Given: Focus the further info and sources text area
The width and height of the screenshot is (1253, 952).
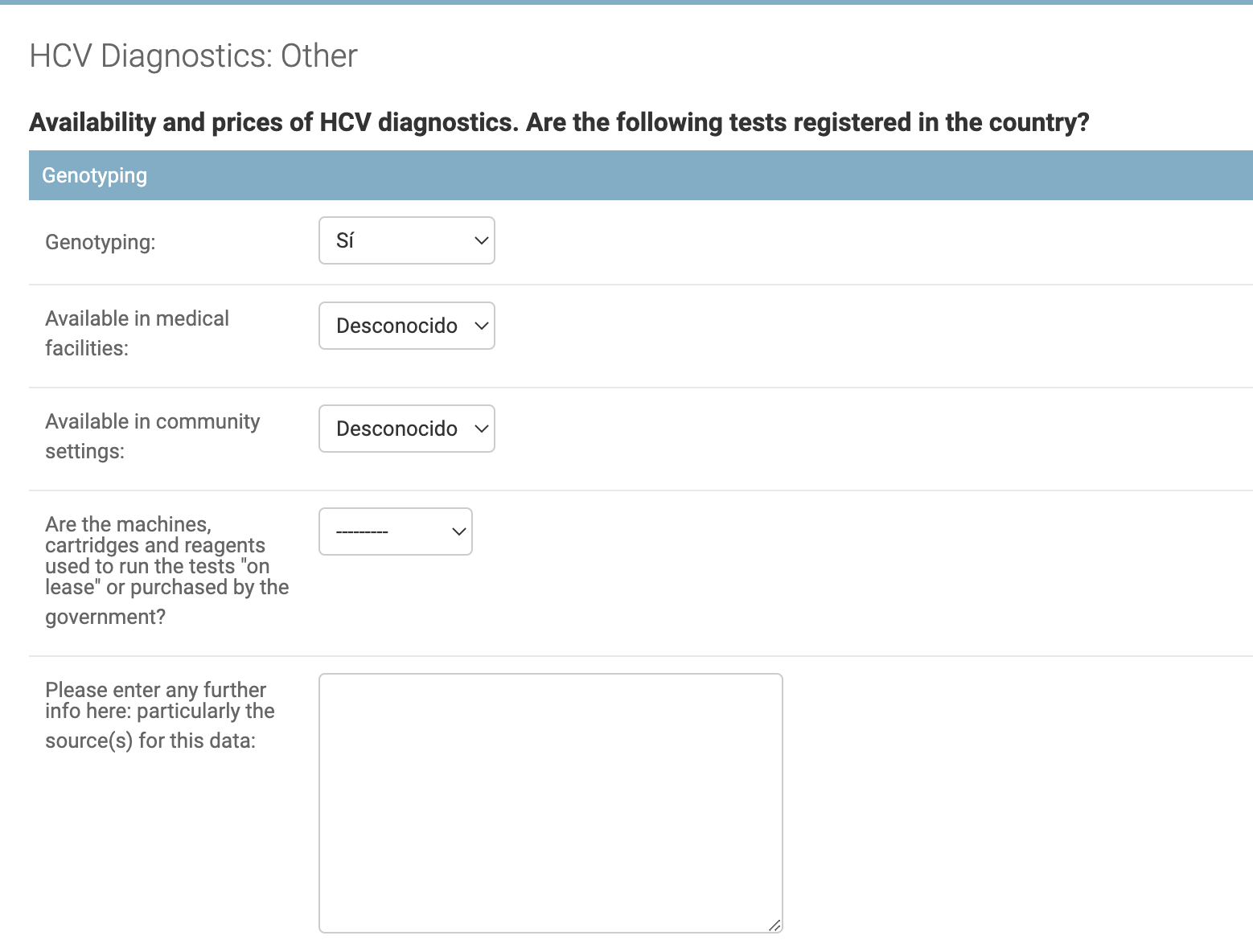Looking at the screenshot, I should coord(551,803).
